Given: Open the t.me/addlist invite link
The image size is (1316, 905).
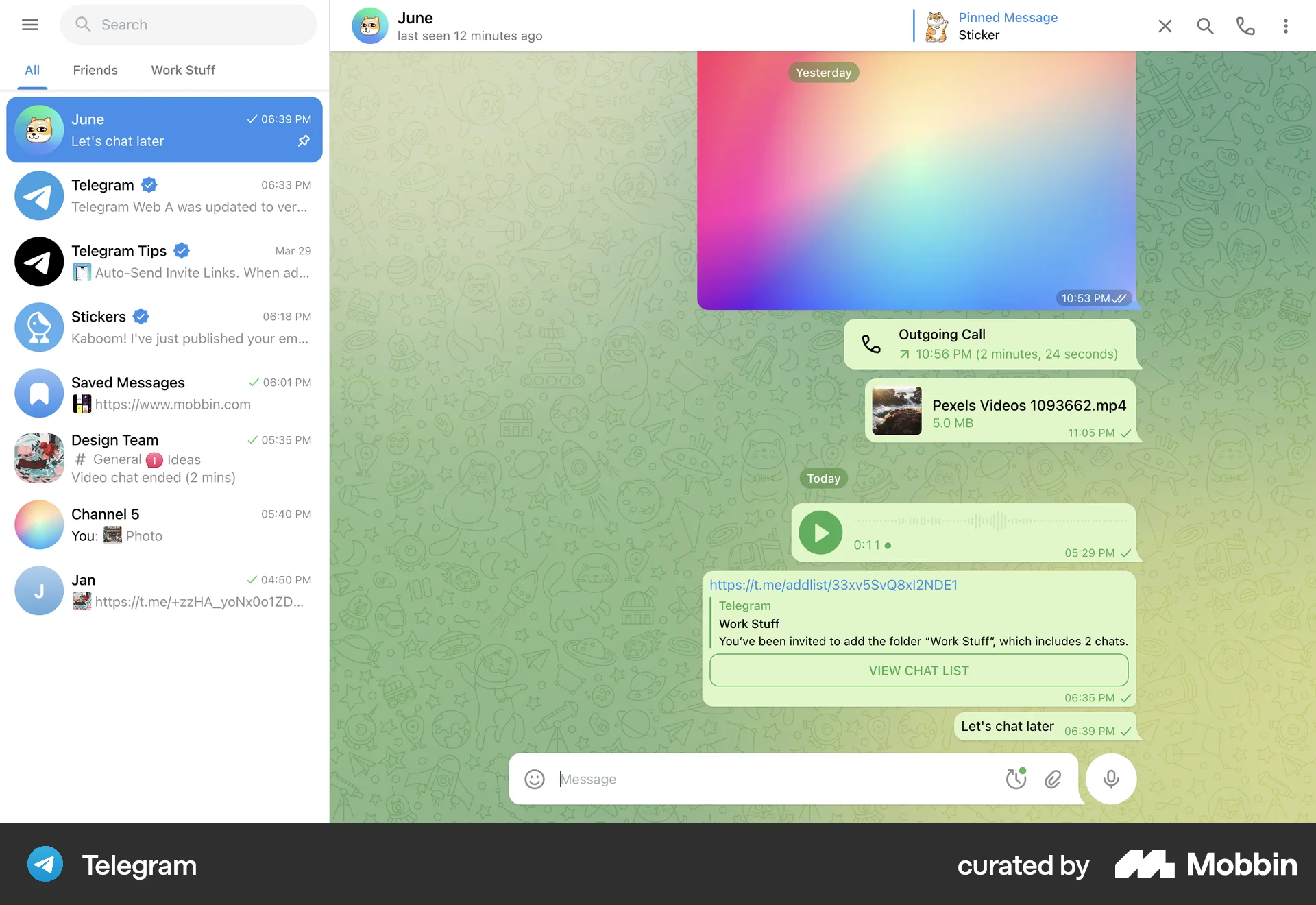Looking at the screenshot, I should [x=833, y=585].
